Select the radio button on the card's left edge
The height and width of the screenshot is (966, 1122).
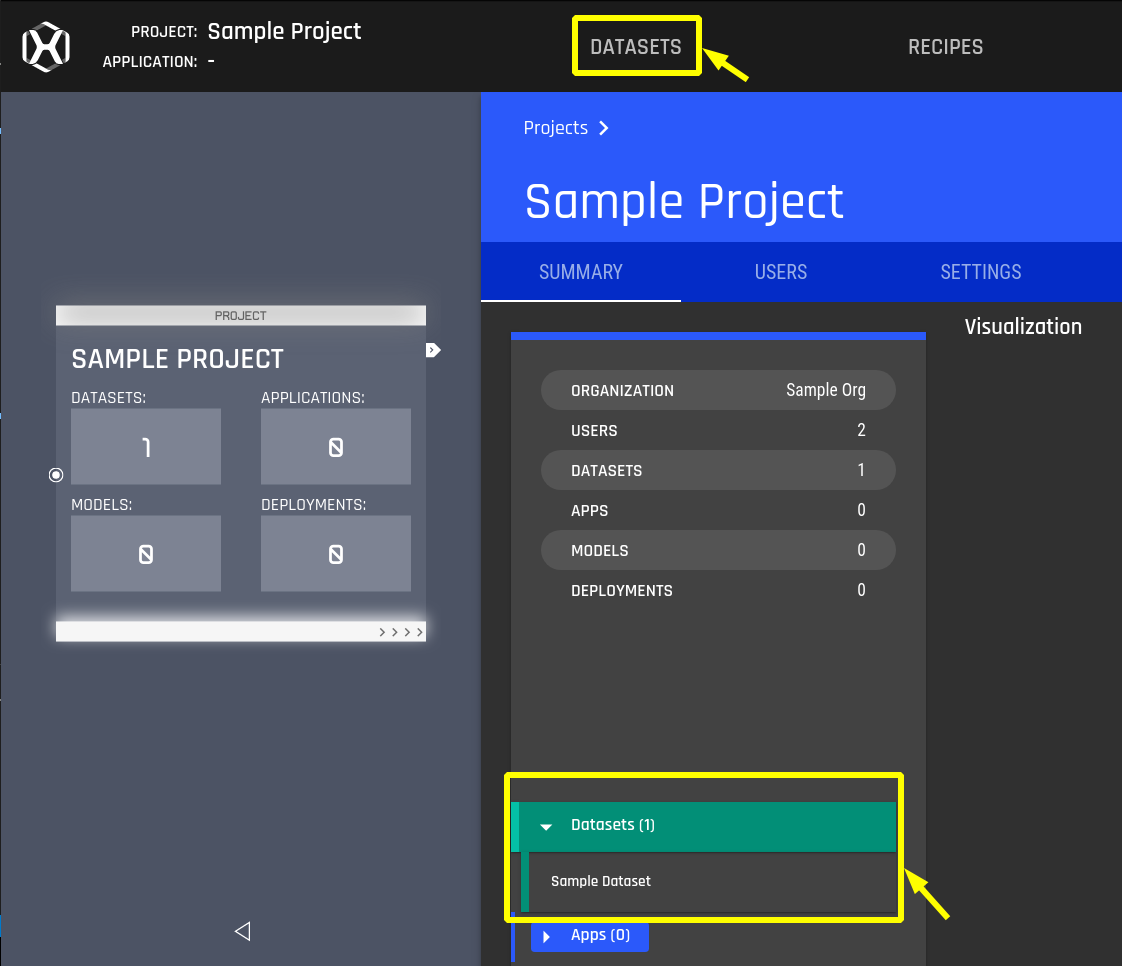pyautogui.click(x=56, y=475)
